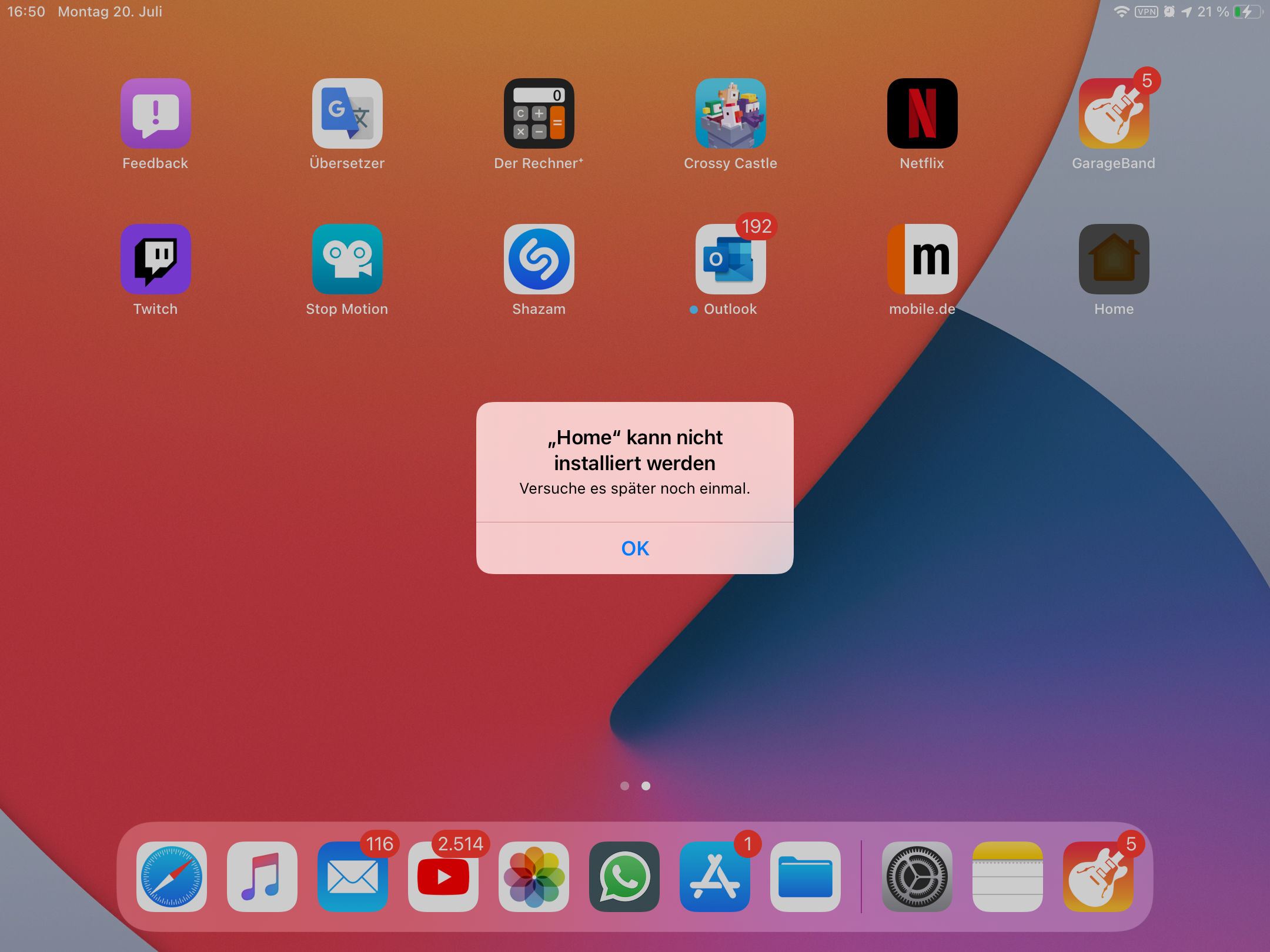Open WhatsApp from the dock
The image size is (1270, 952).
pyautogui.click(x=624, y=877)
